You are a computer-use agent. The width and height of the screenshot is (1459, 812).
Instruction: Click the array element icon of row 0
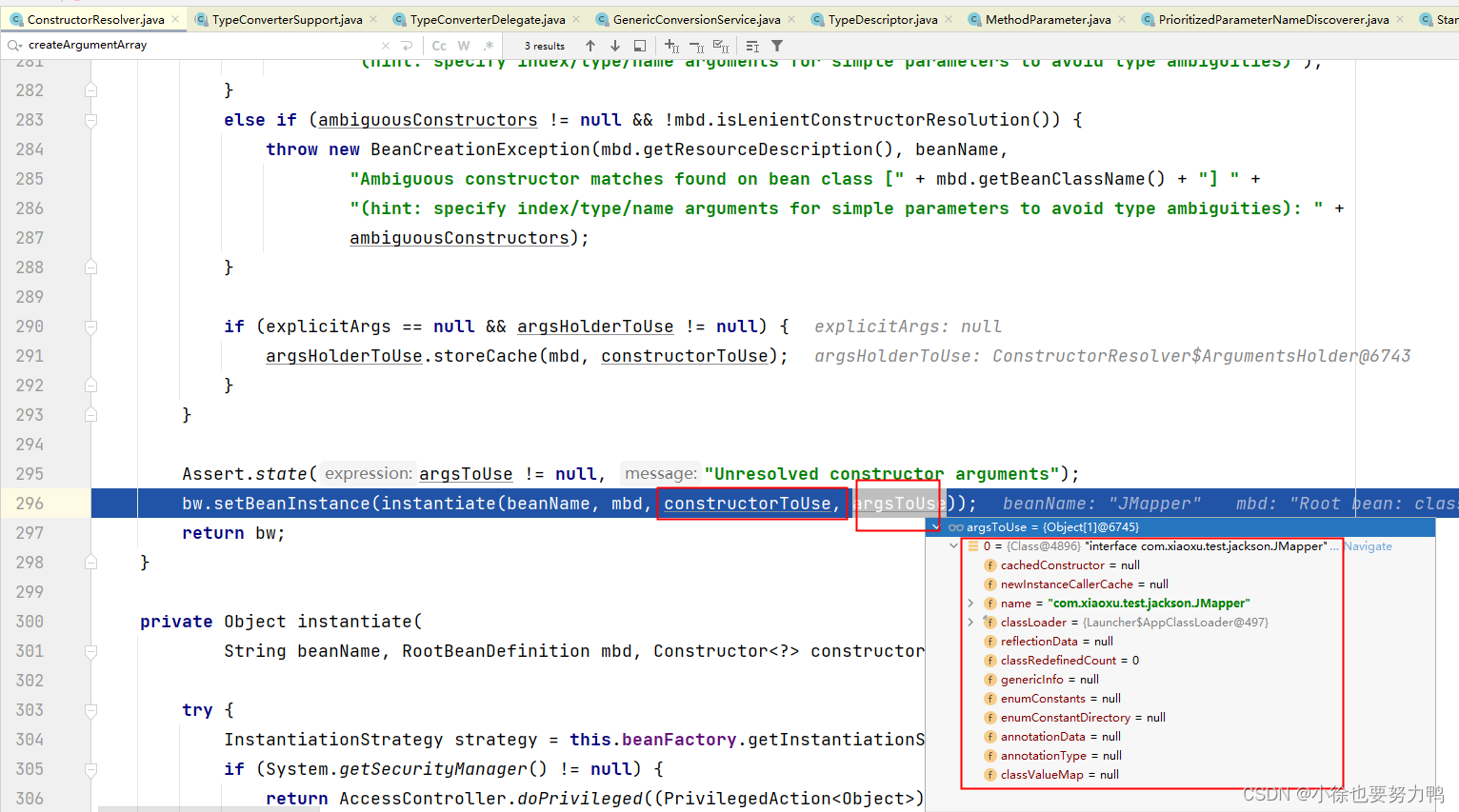[973, 546]
